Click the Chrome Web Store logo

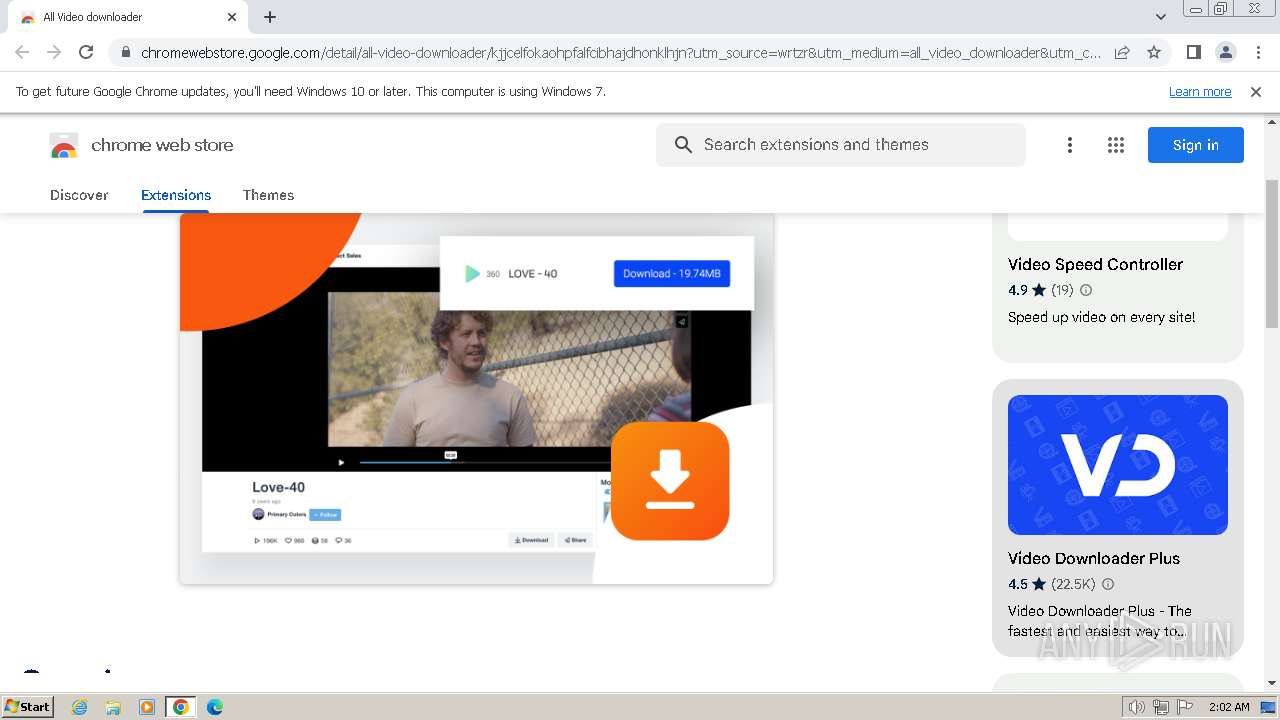tap(64, 146)
